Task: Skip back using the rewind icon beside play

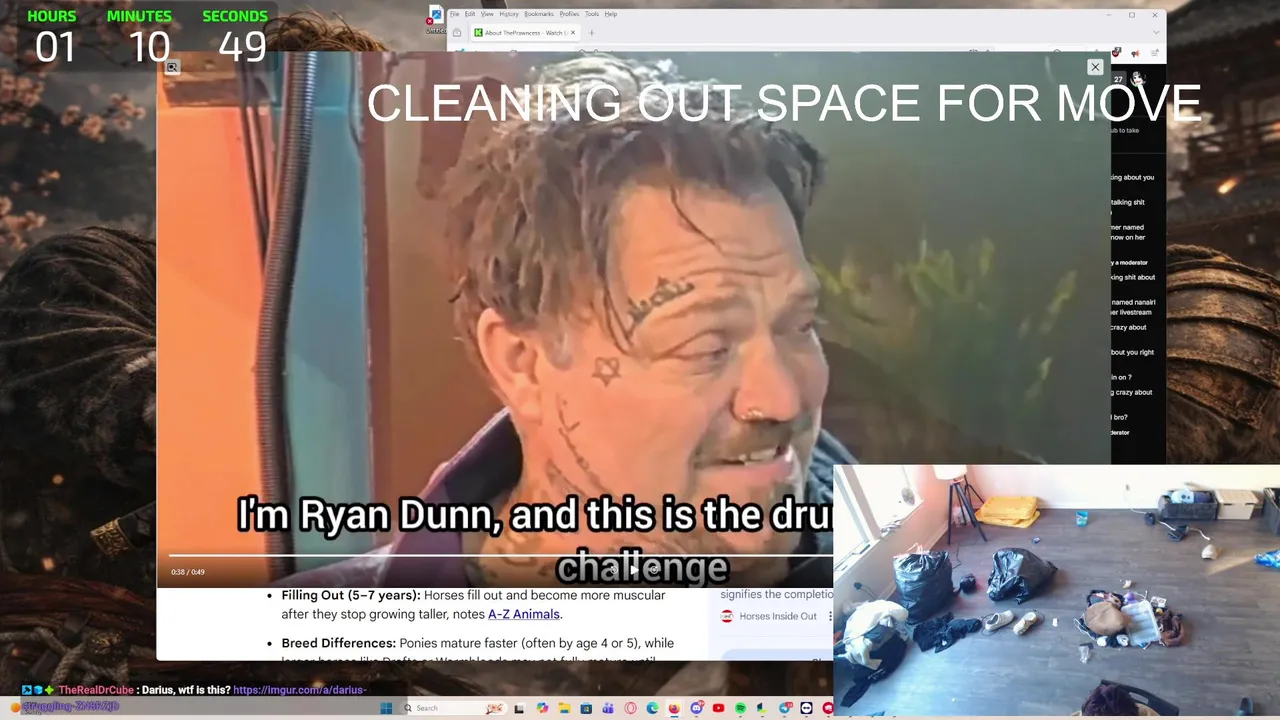Action: 614,570
